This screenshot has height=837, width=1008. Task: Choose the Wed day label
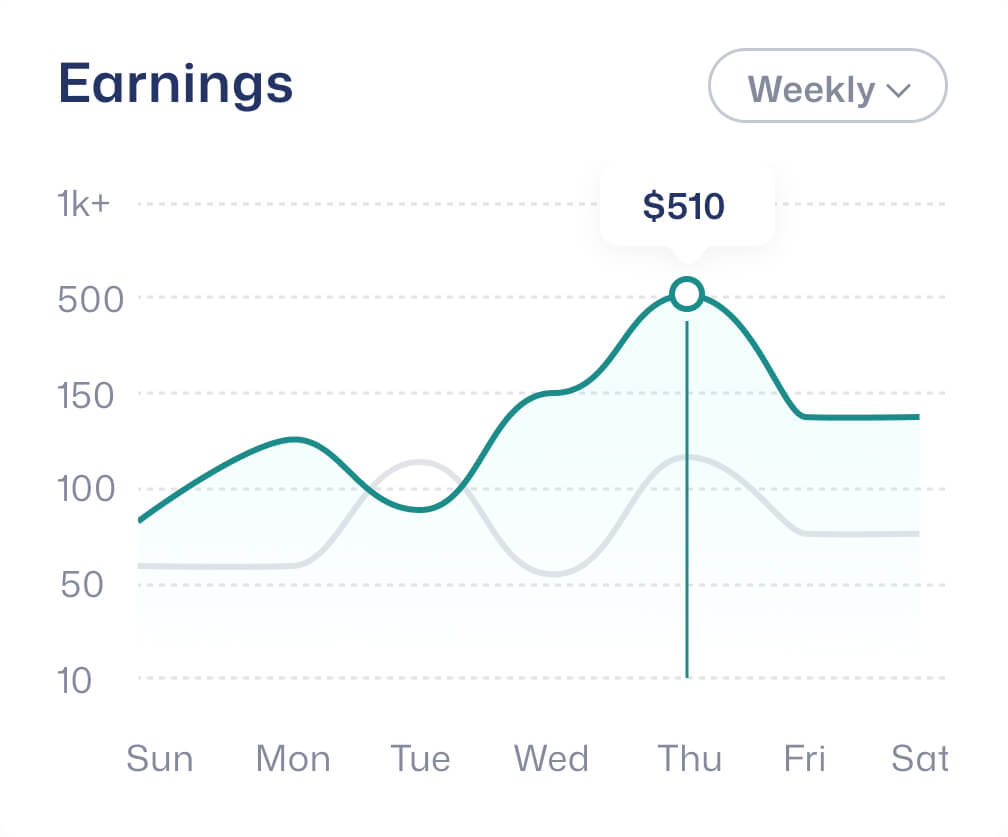(551, 759)
